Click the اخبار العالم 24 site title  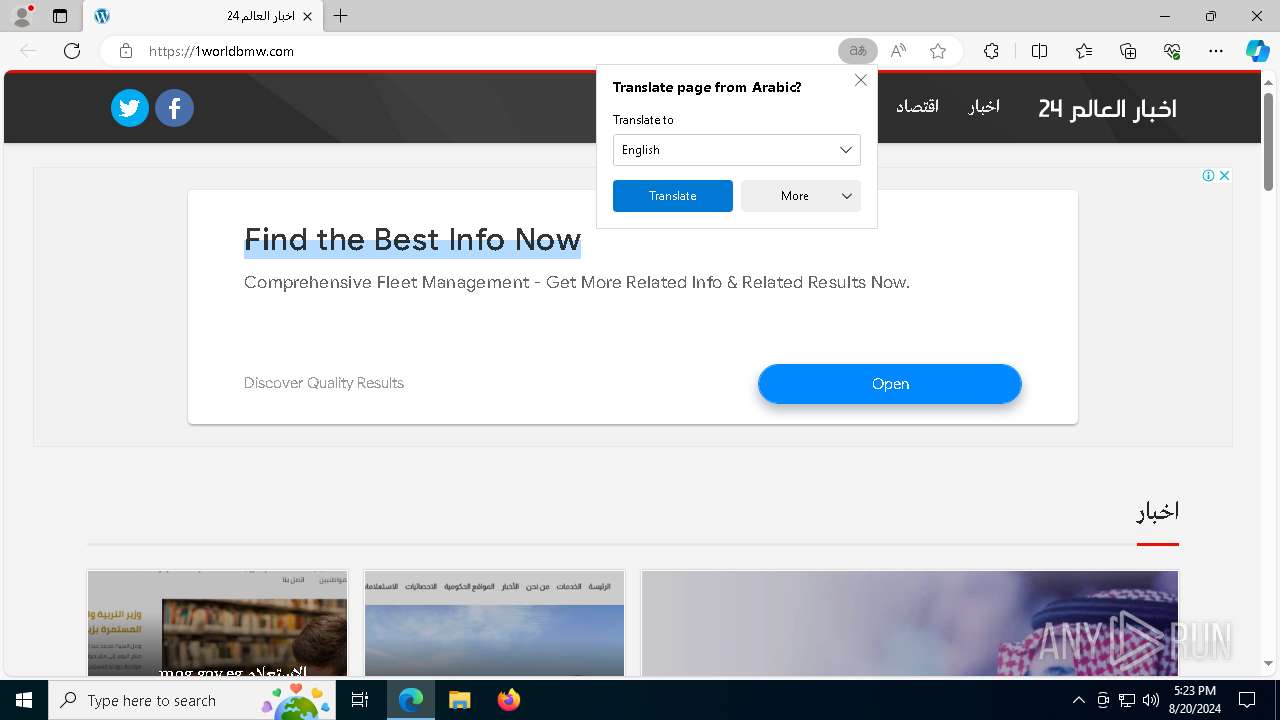point(1107,109)
